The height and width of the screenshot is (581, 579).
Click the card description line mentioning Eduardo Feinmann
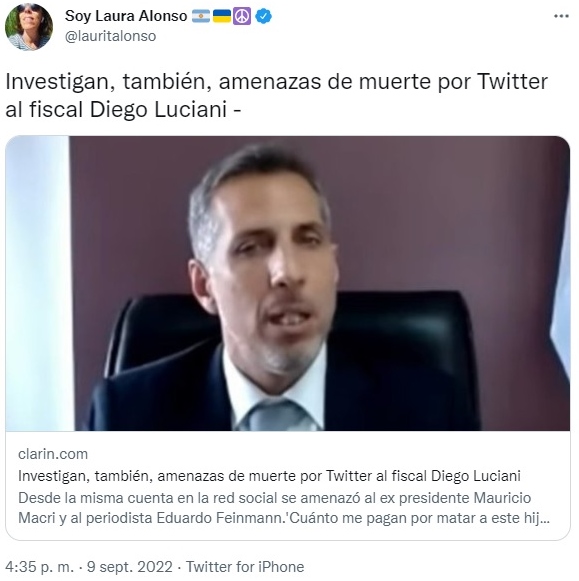pos(284,518)
